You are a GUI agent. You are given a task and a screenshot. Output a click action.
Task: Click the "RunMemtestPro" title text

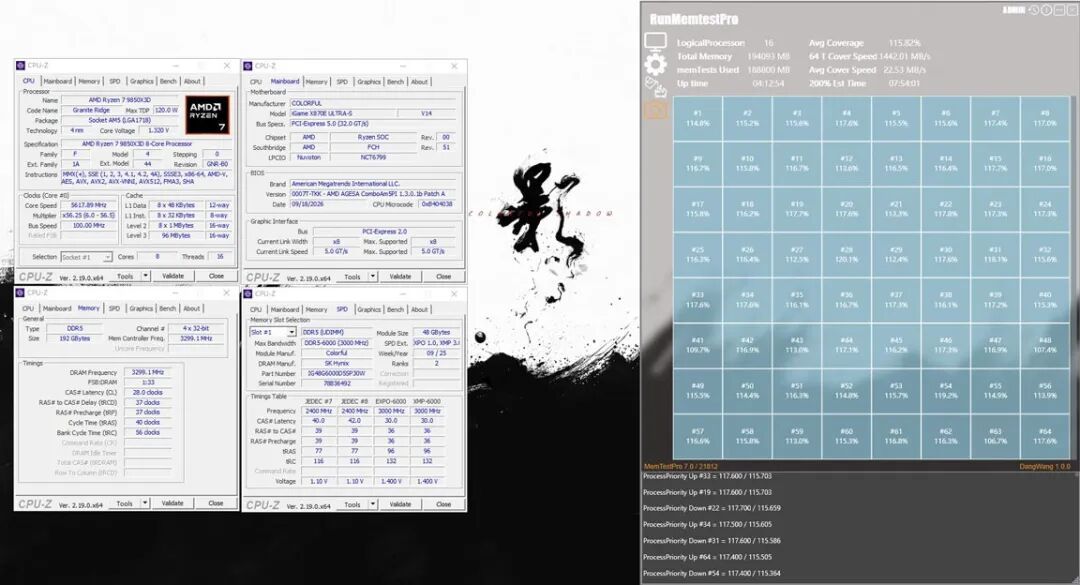tap(694, 19)
